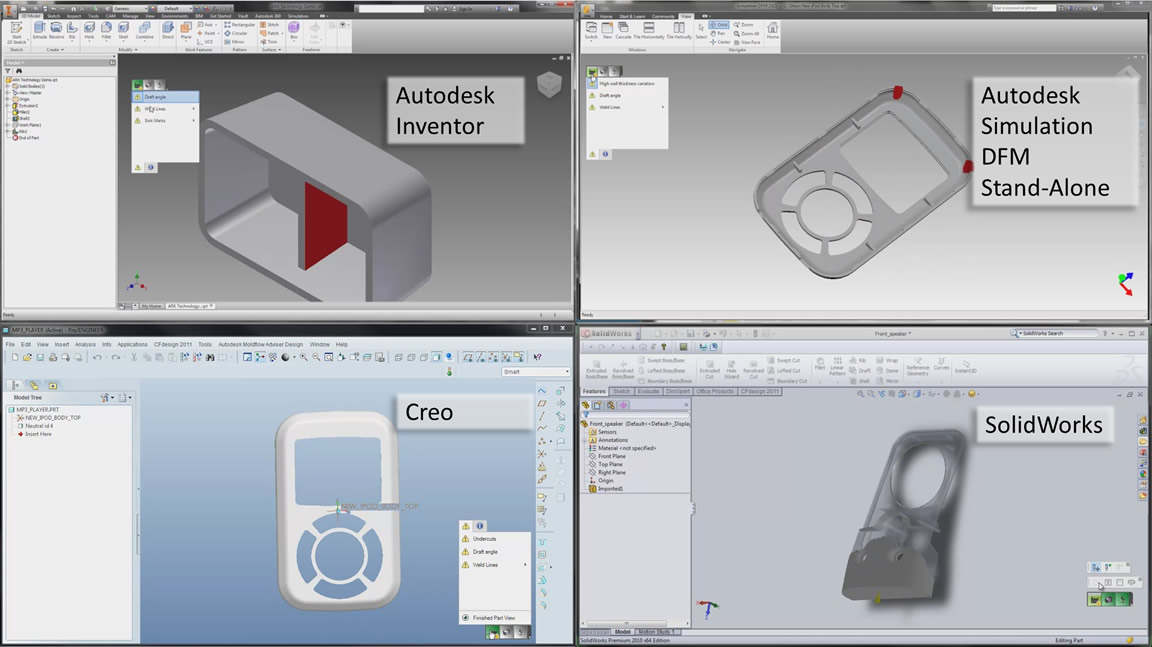Click Revolve tool in Inventor ribbon
This screenshot has width=1152, height=647.
tap(56, 30)
